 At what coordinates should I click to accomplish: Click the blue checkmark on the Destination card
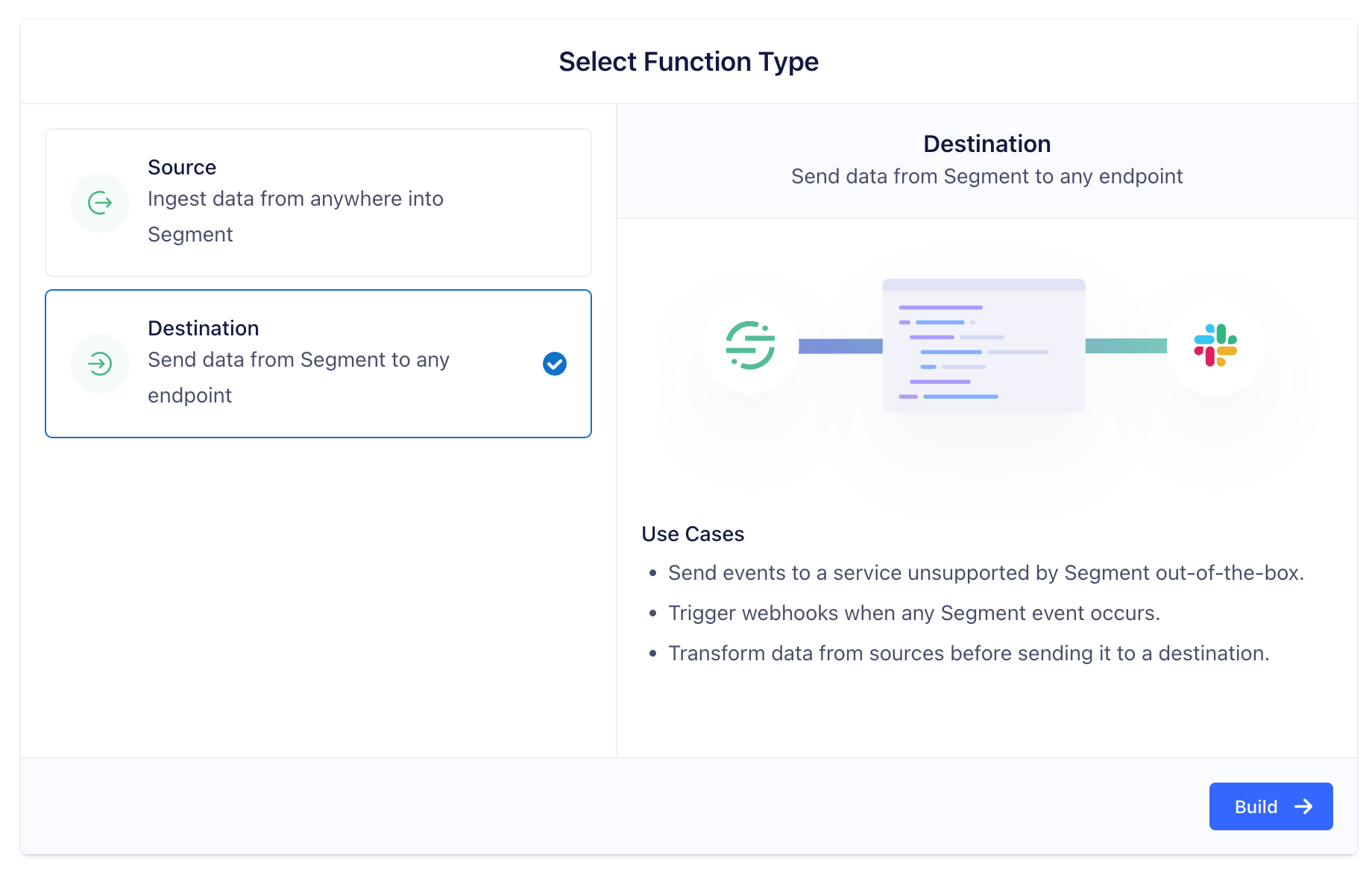point(554,364)
